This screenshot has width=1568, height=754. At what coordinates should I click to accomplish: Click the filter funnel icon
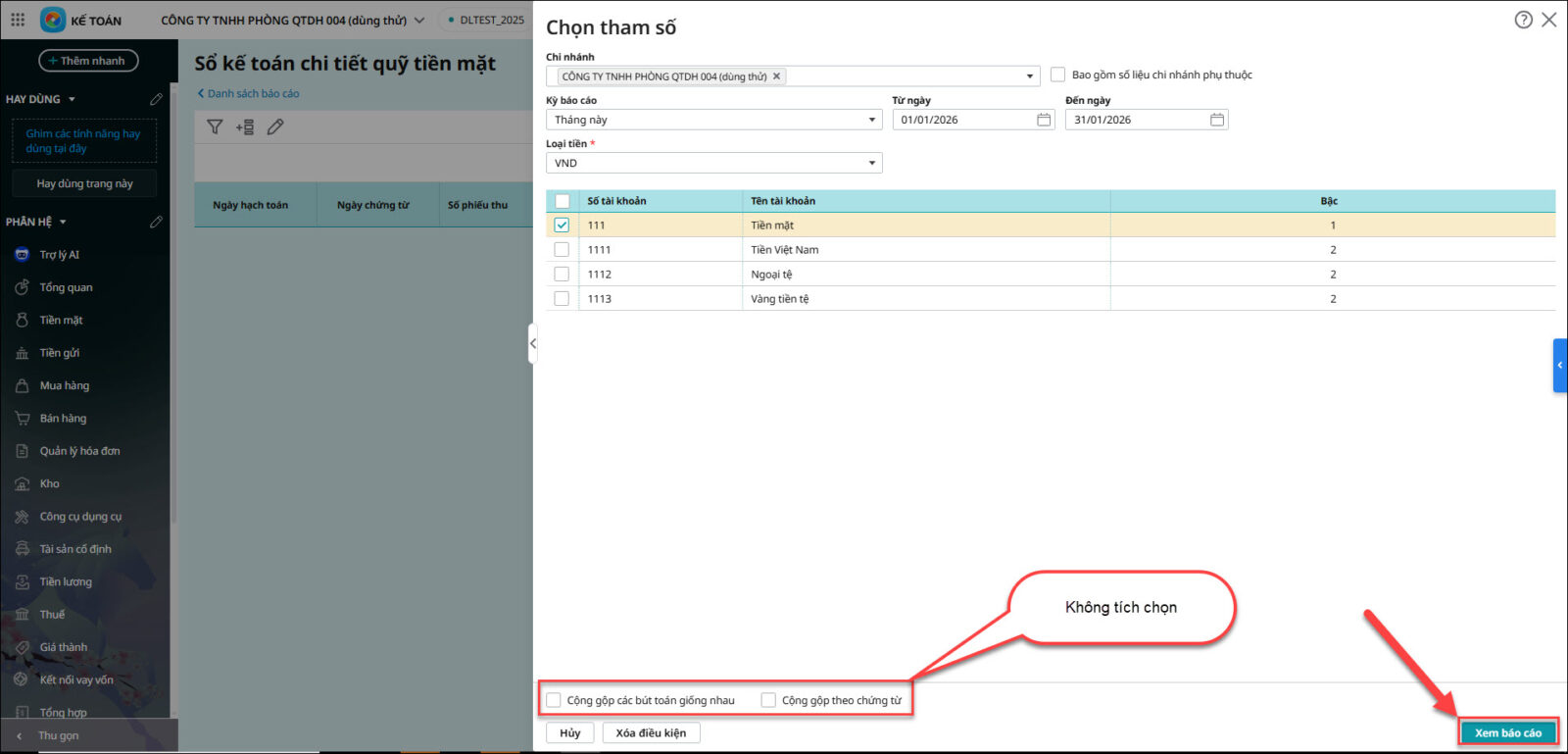click(x=215, y=126)
